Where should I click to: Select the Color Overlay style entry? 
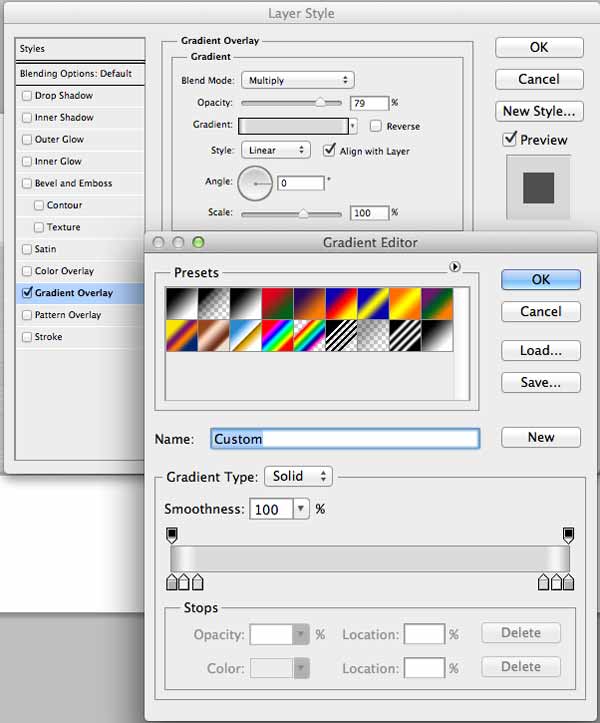click(x=80, y=271)
